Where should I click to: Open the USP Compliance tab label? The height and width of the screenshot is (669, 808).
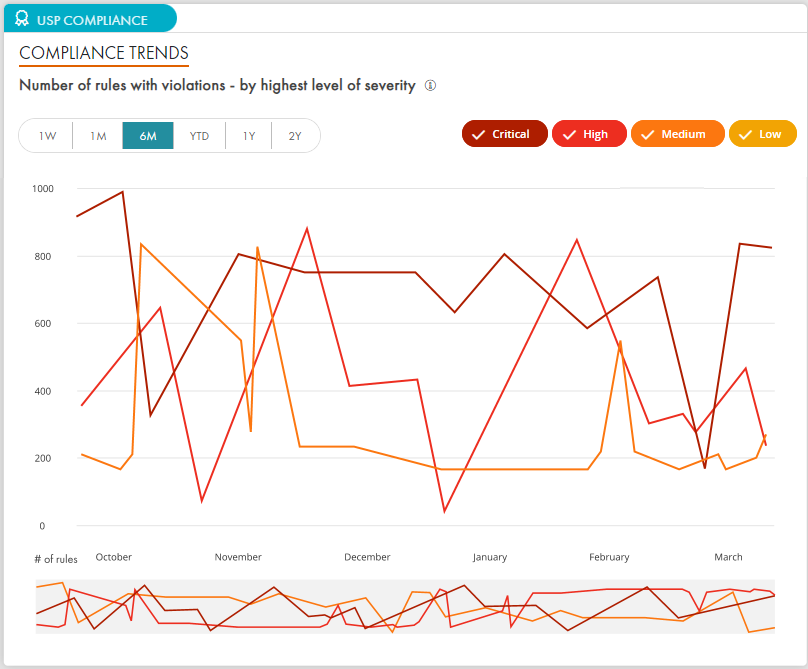pos(92,20)
